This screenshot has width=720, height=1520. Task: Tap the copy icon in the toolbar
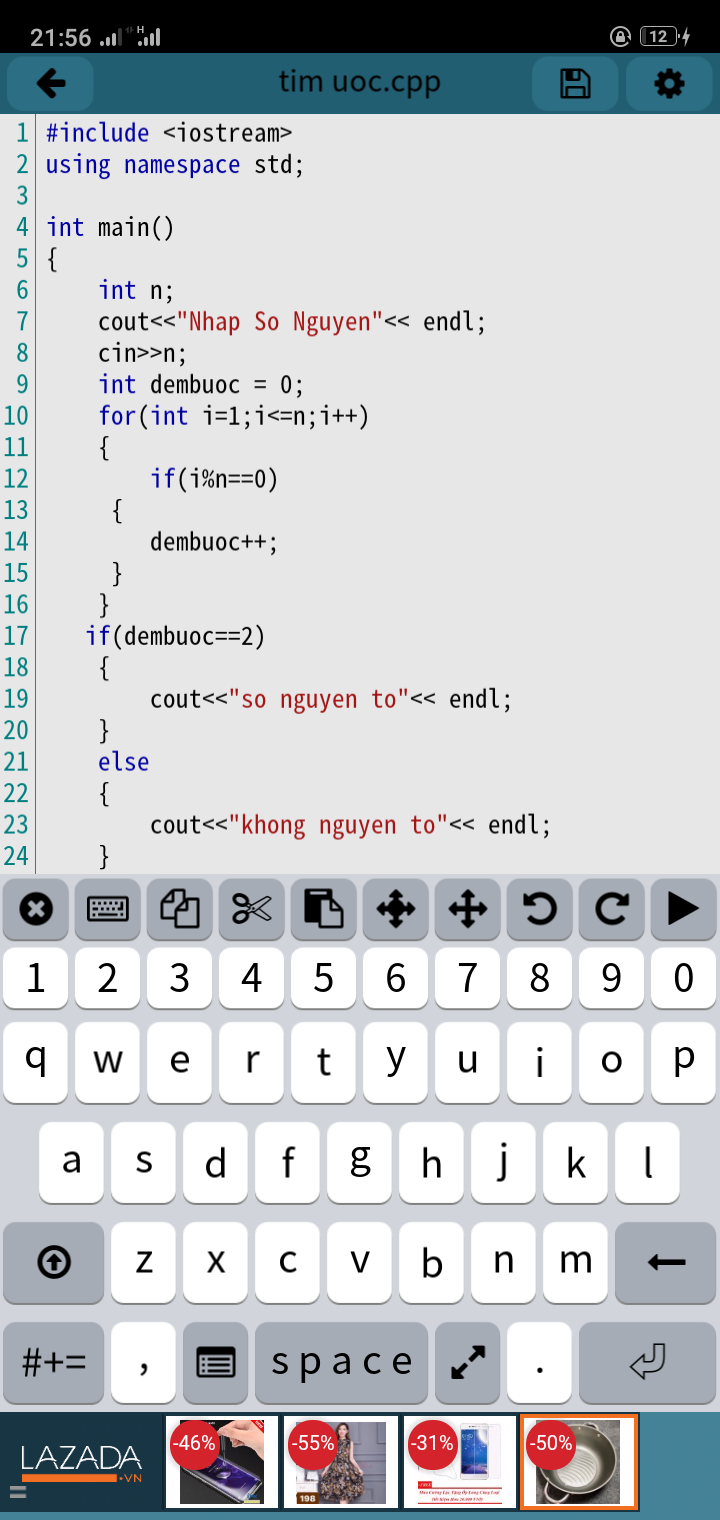pyautogui.click(x=180, y=909)
